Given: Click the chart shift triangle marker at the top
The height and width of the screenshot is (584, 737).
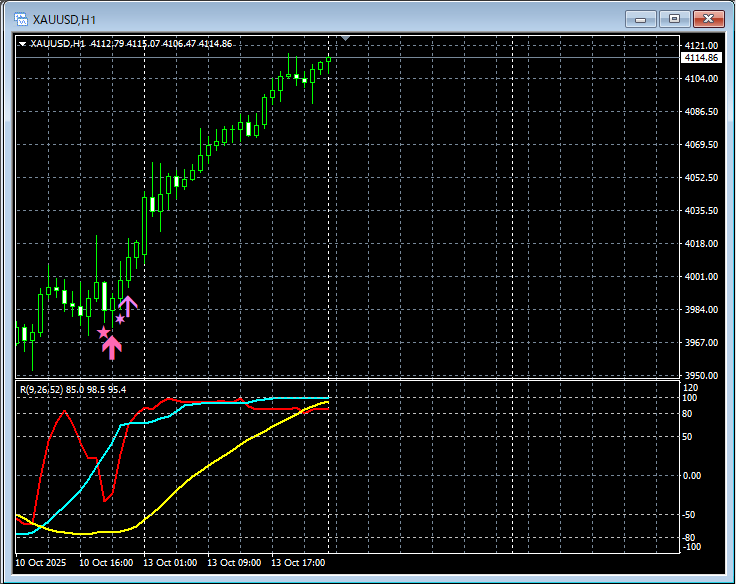Looking at the screenshot, I should point(345,38).
